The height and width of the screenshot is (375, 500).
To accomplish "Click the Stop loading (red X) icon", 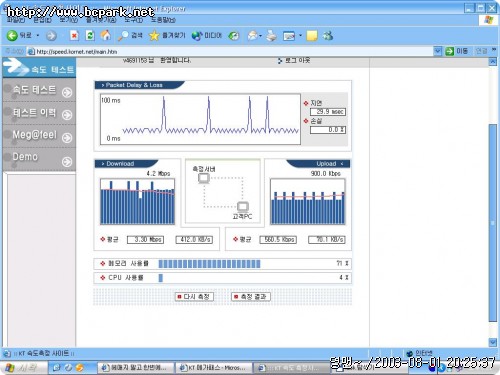I will pyautogui.click(x=74, y=35).
